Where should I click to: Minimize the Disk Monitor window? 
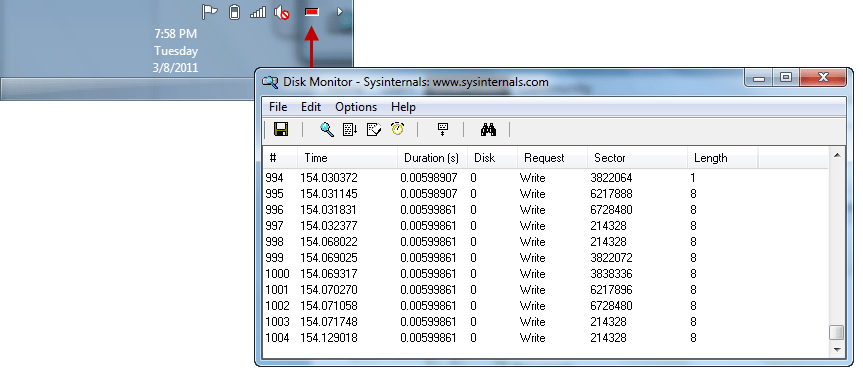click(759, 78)
